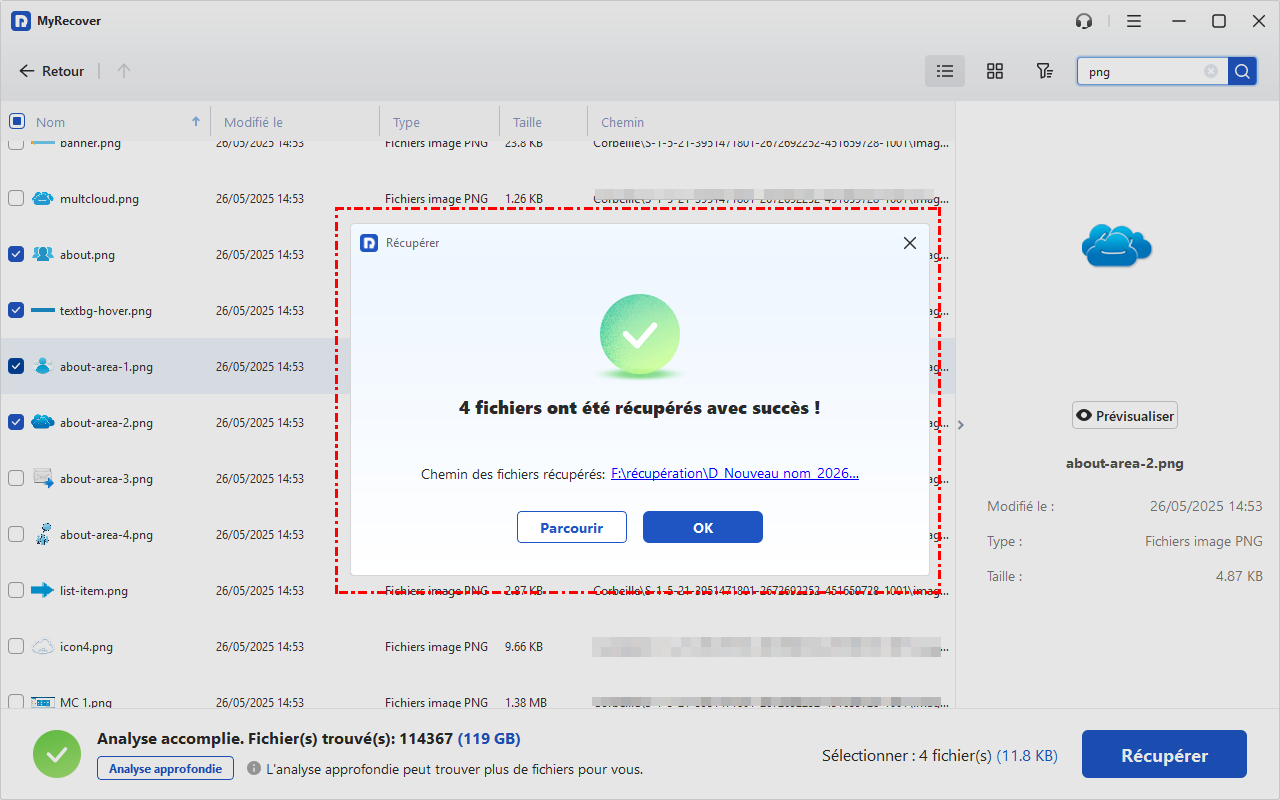The image size is (1280, 800).
Task: Open the recovered files path link
Action: pyautogui.click(x=734, y=474)
